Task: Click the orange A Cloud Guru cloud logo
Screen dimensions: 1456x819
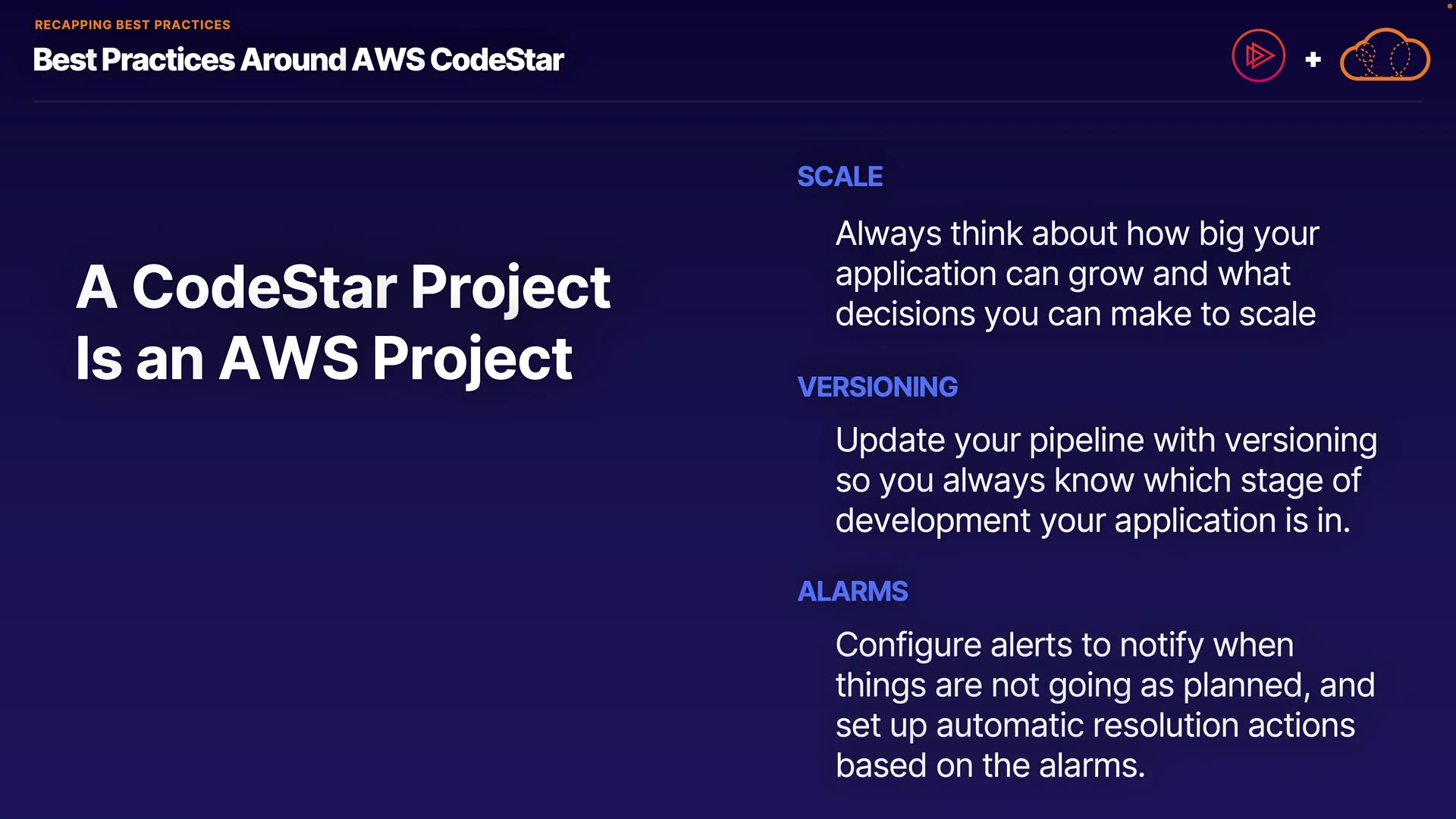Action: (x=1385, y=55)
